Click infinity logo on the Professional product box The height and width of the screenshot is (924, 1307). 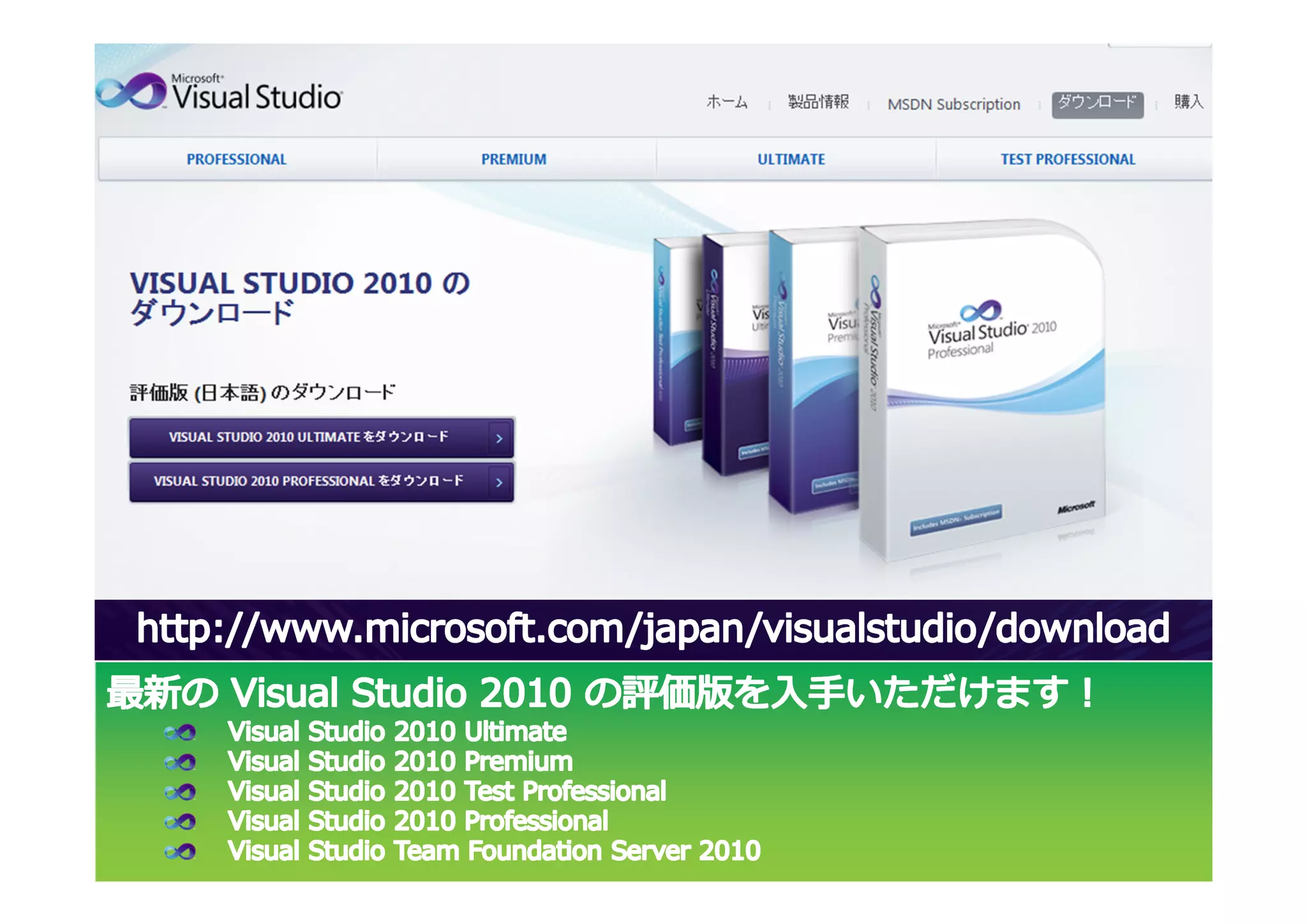click(981, 311)
